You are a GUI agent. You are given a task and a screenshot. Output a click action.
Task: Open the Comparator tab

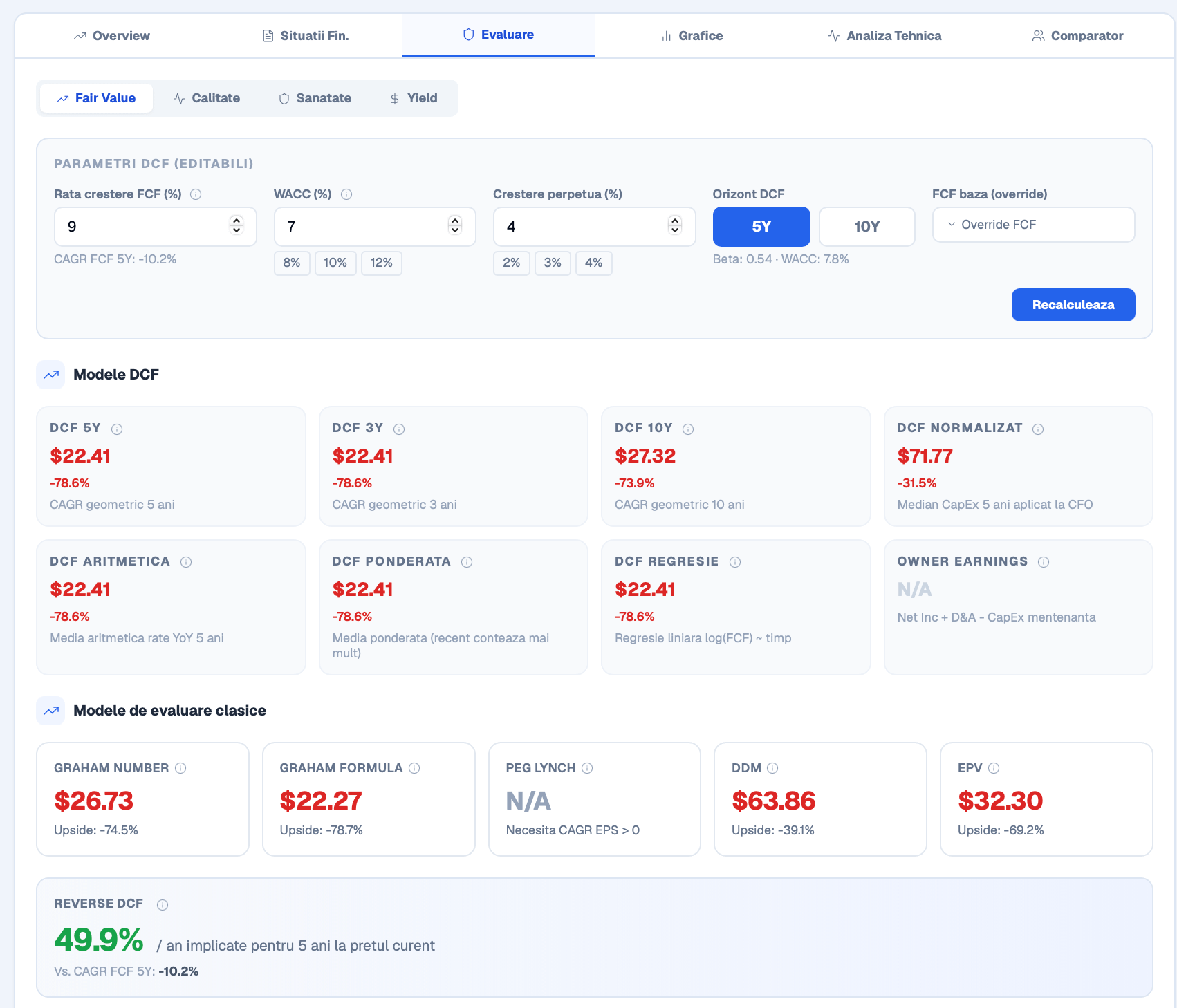1077,36
